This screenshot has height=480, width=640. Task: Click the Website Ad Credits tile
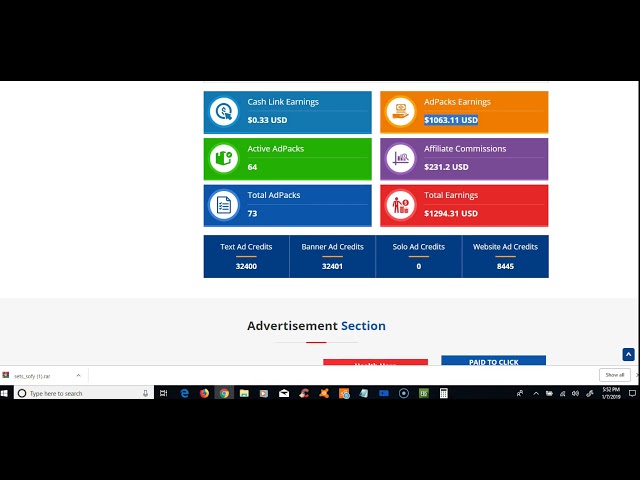click(505, 256)
